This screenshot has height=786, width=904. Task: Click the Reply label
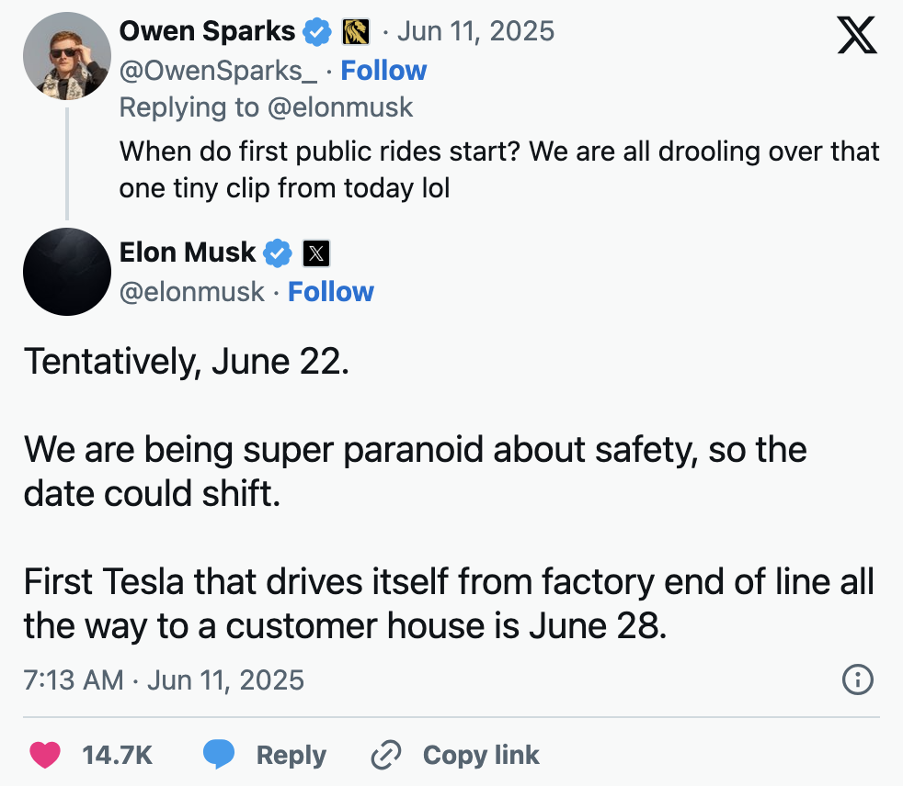tap(291, 755)
